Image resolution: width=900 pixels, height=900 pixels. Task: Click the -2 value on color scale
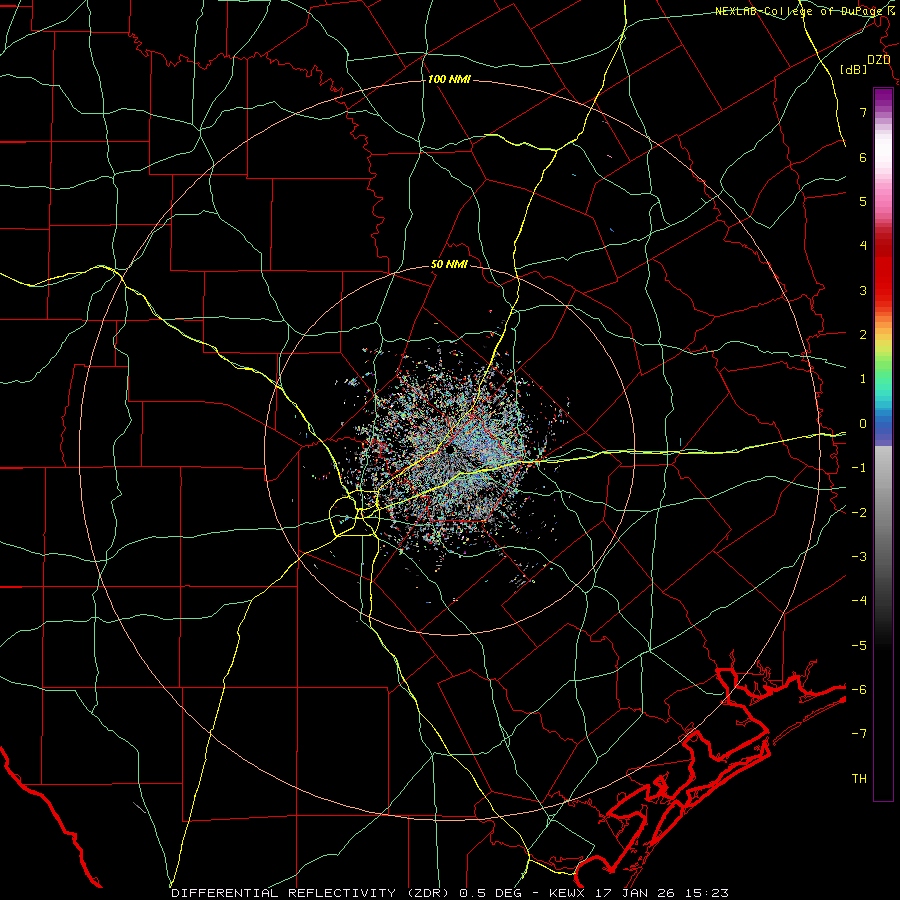coord(859,513)
